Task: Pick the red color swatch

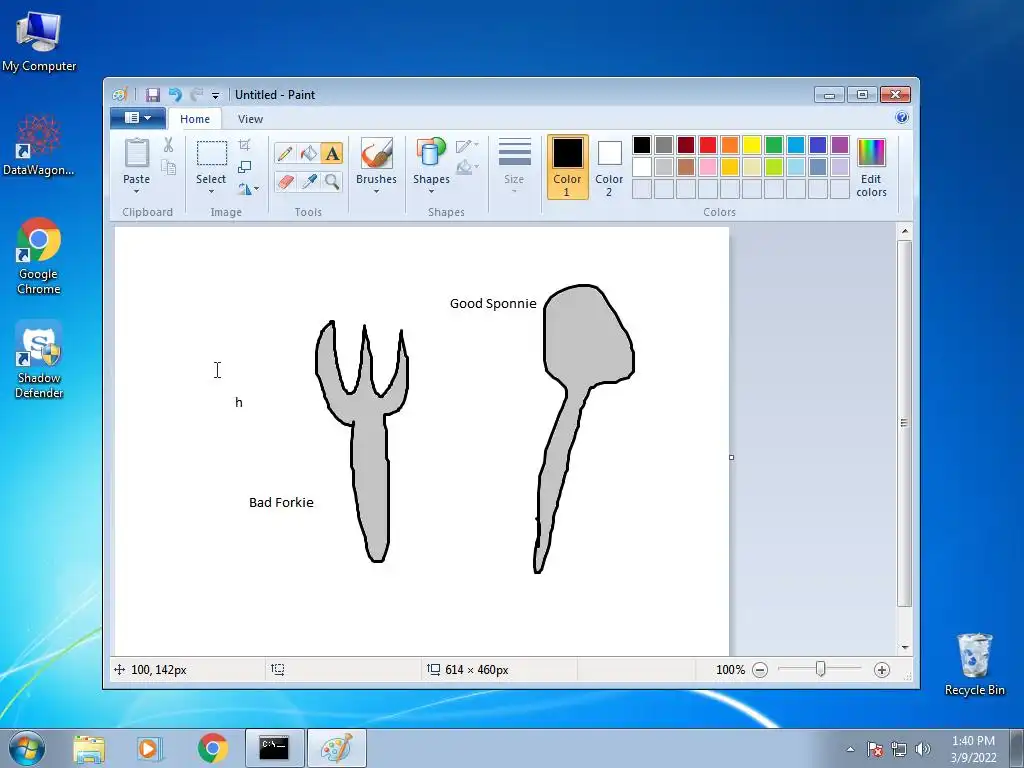Action: pyautogui.click(x=708, y=145)
